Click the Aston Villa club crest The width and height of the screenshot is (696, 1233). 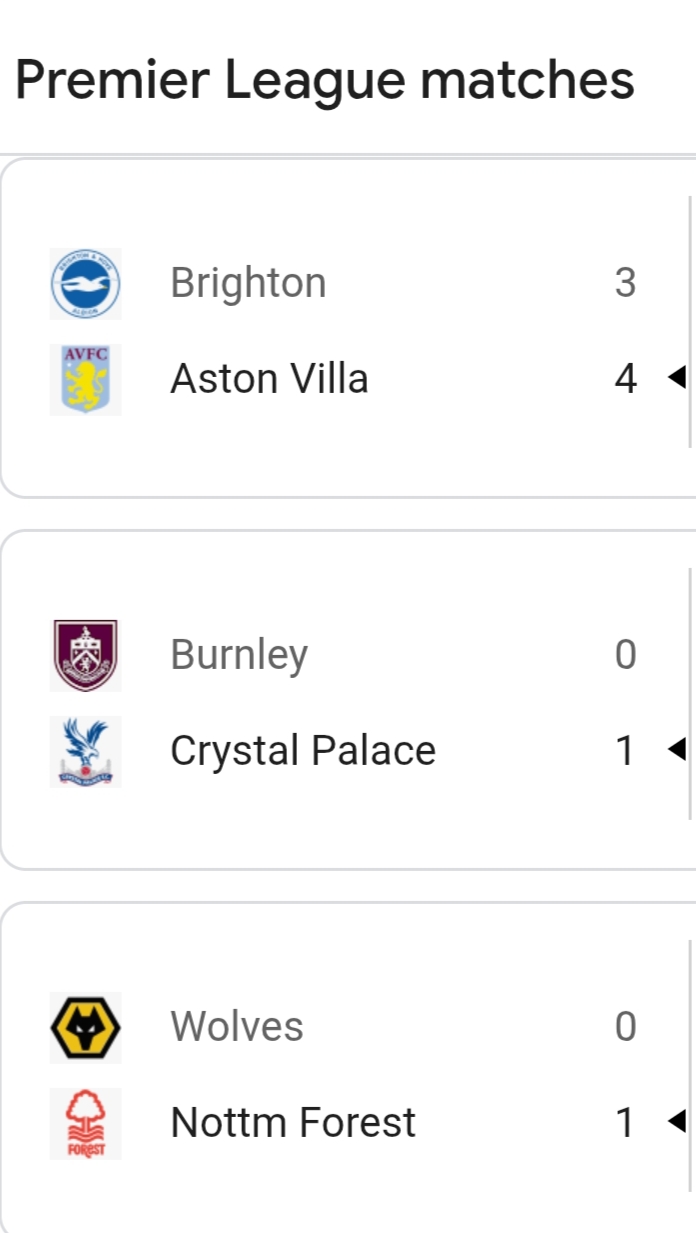86,380
